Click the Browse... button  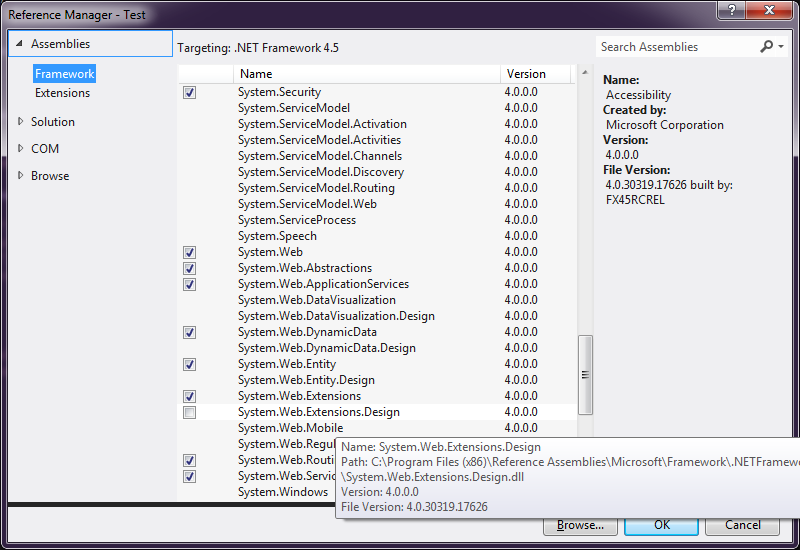[580, 526]
